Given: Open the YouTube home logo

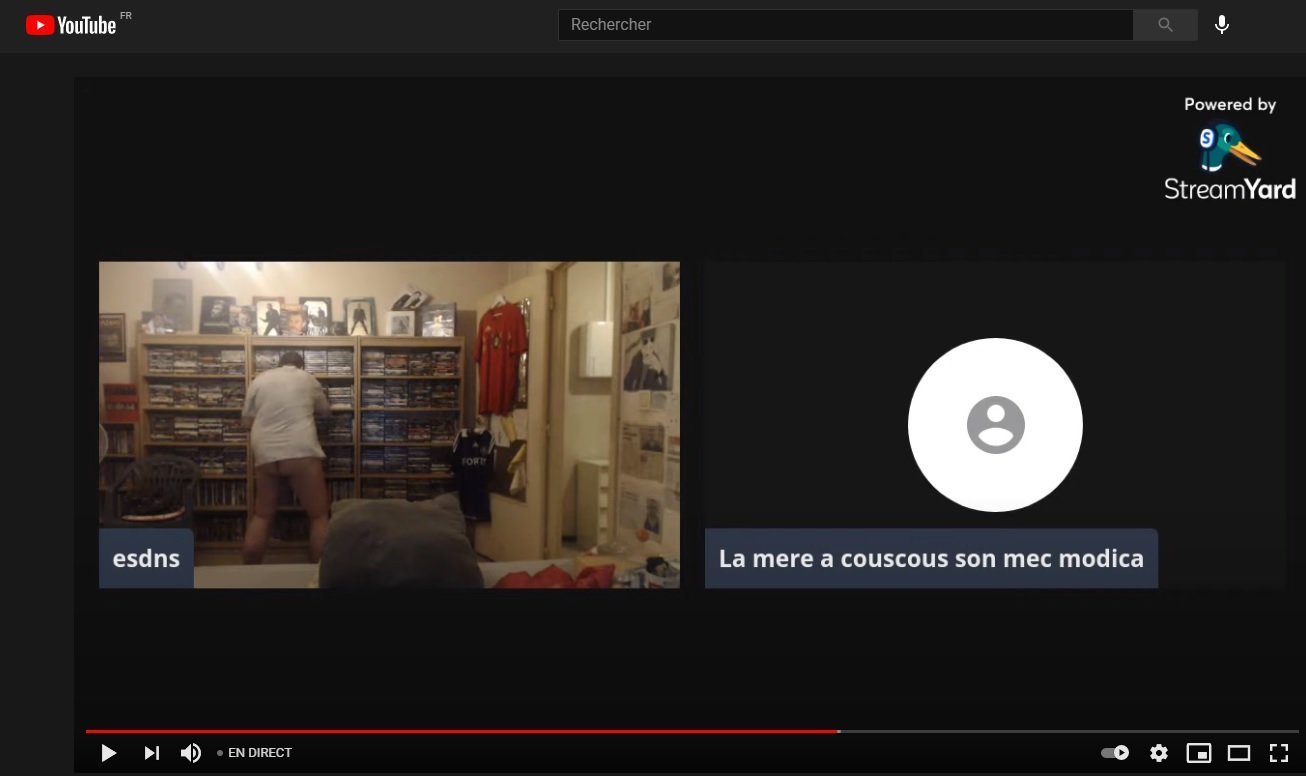Looking at the screenshot, I should 71,25.
